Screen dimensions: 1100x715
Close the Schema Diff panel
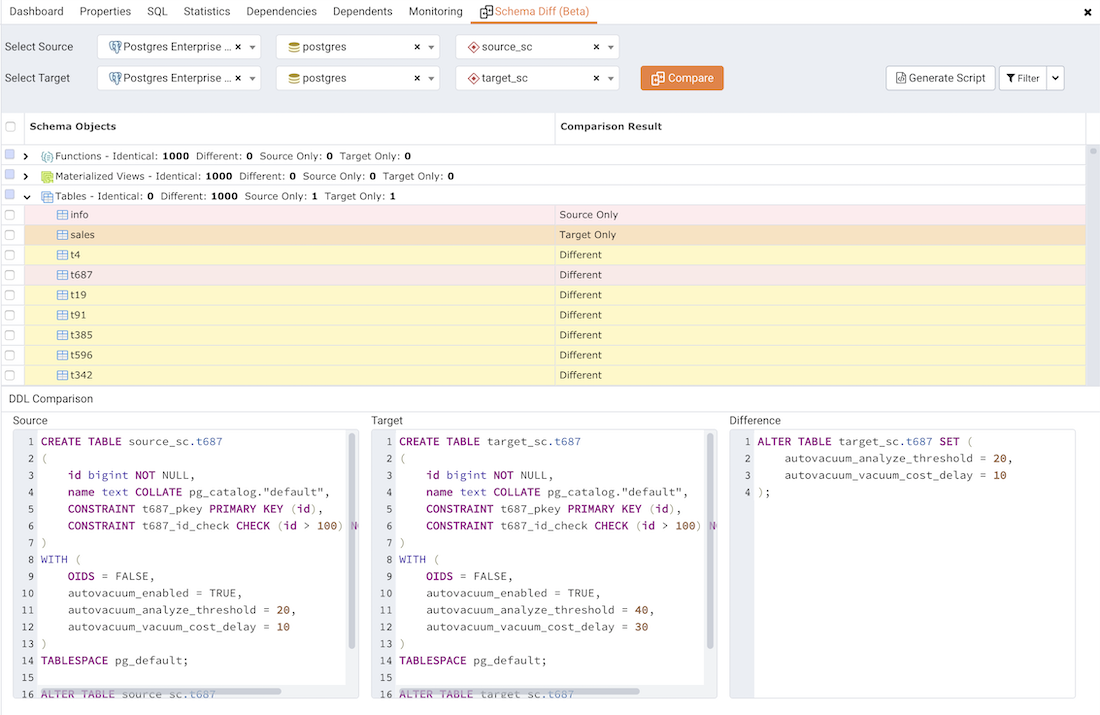pos(1088,13)
